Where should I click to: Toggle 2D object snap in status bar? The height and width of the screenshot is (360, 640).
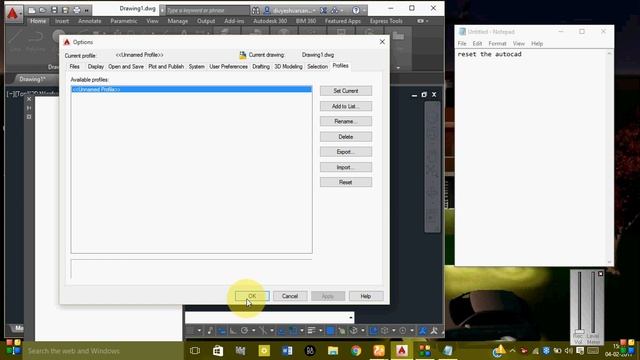tap(293, 331)
